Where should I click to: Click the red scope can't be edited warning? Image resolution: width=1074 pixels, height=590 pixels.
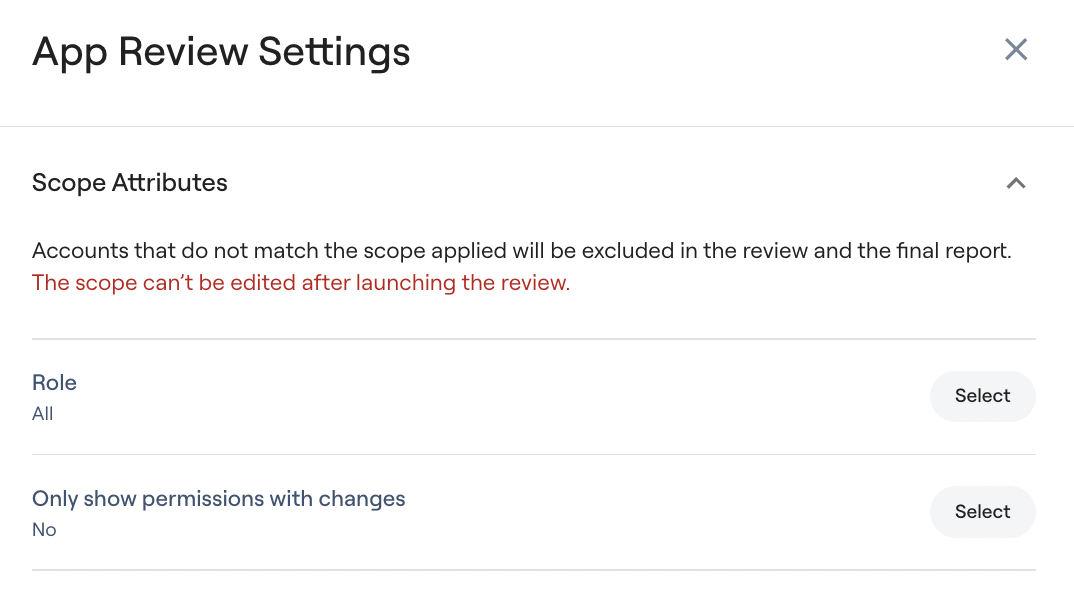pos(301,283)
